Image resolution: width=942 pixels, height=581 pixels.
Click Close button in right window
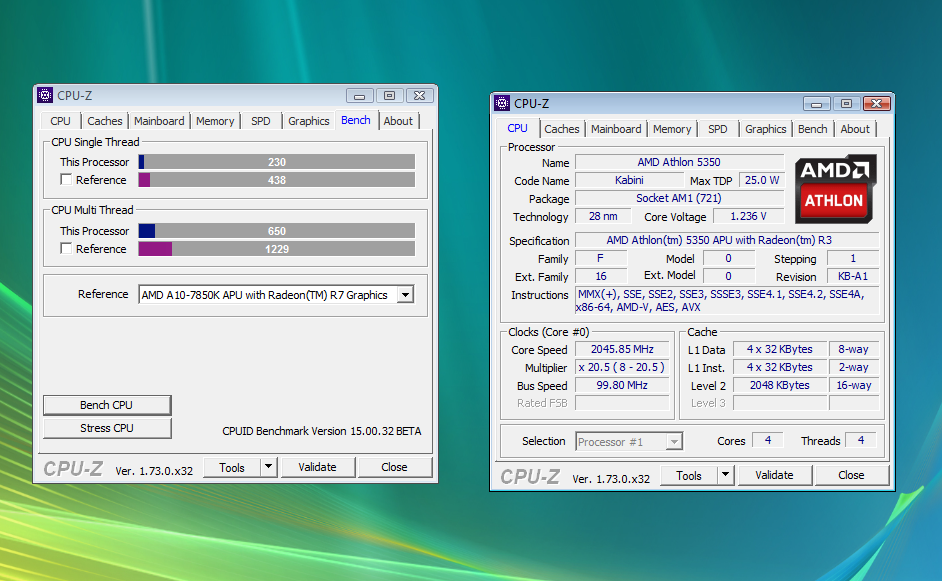(x=851, y=475)
